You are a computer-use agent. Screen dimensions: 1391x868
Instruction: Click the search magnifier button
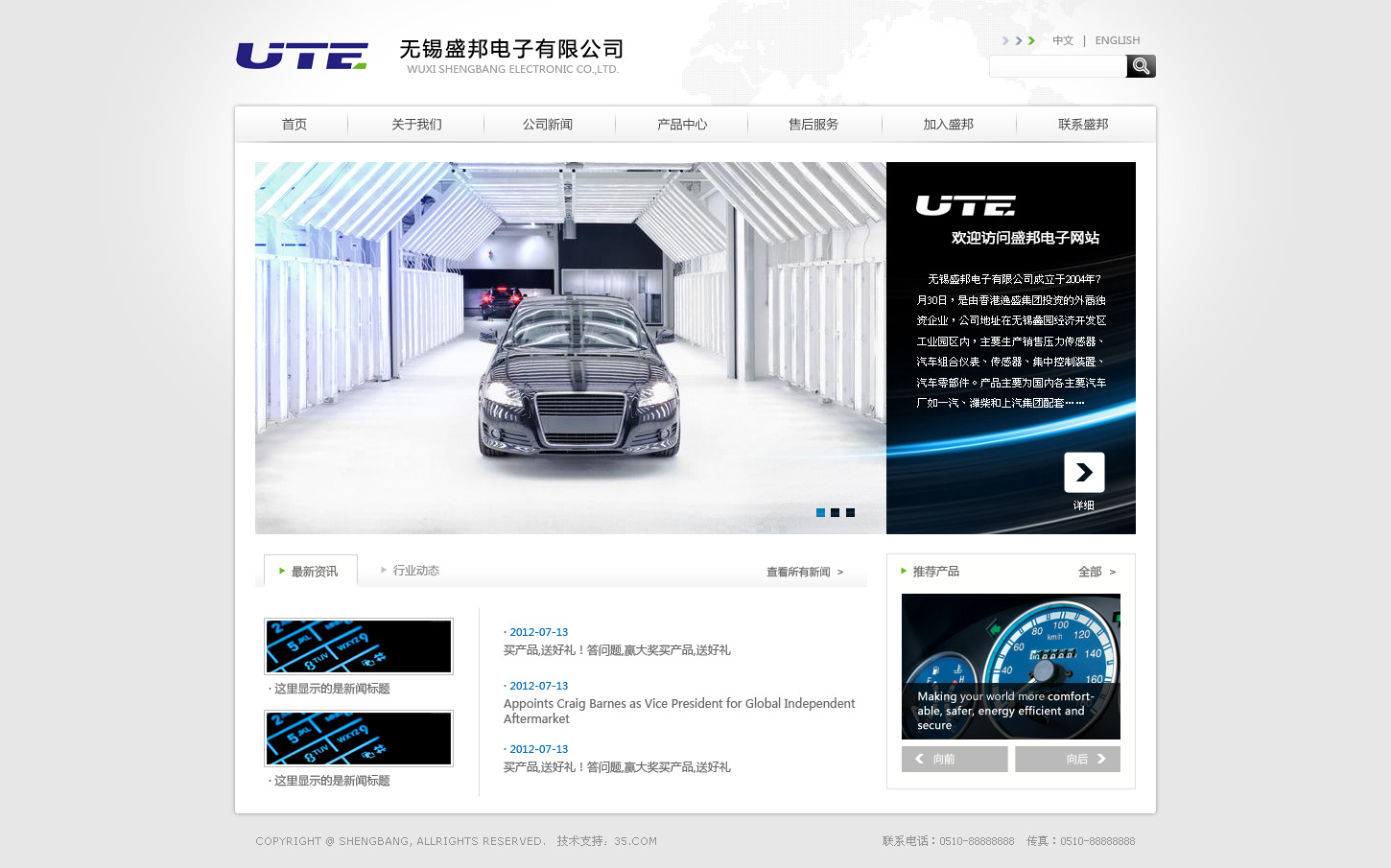tap(1141, 66)
